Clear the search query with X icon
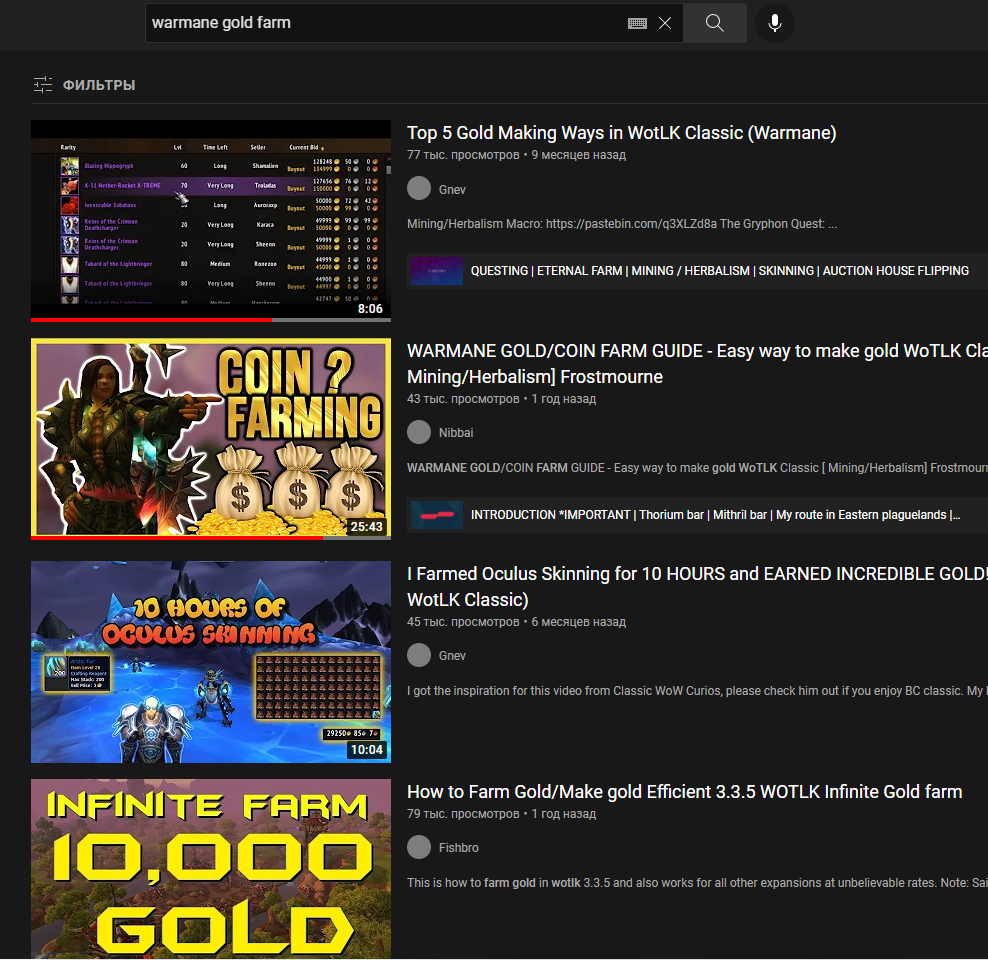Image resolution: width=988 pixels, height=960 pixels. [665, 23]
